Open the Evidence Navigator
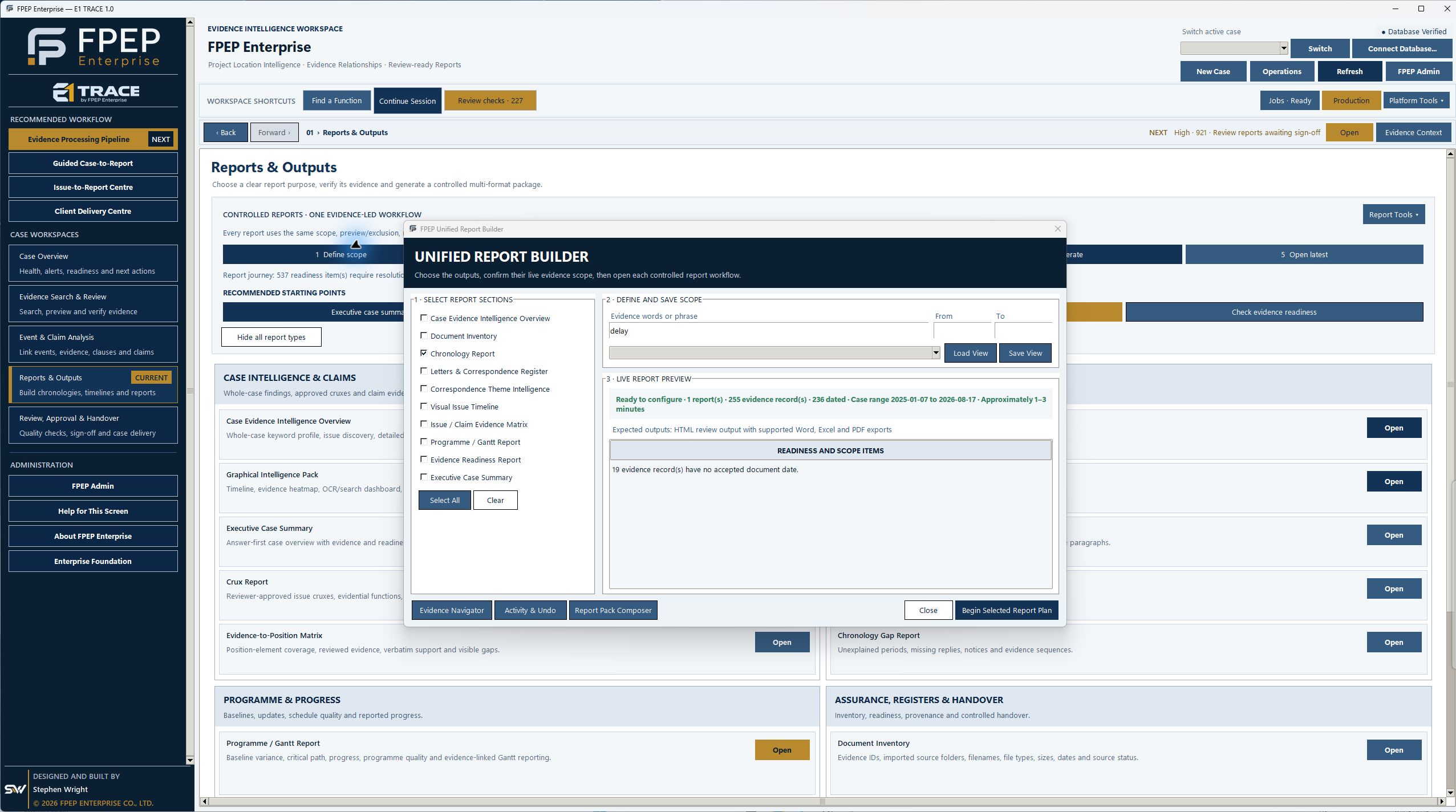Image resolution: width=1456 pixels, height=812 pixels. [x=452, y=610]
